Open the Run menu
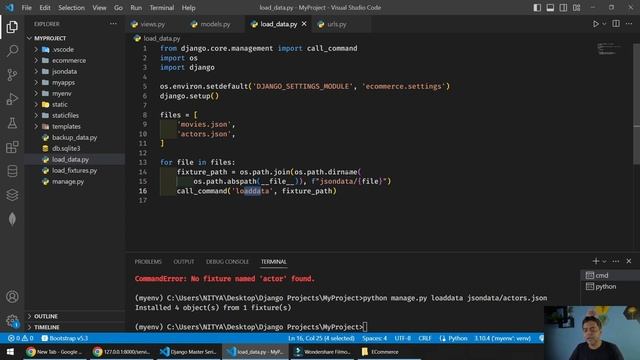The width and height of the screenshot is (640, 360). pyautogui.click(x=136, y=8)
